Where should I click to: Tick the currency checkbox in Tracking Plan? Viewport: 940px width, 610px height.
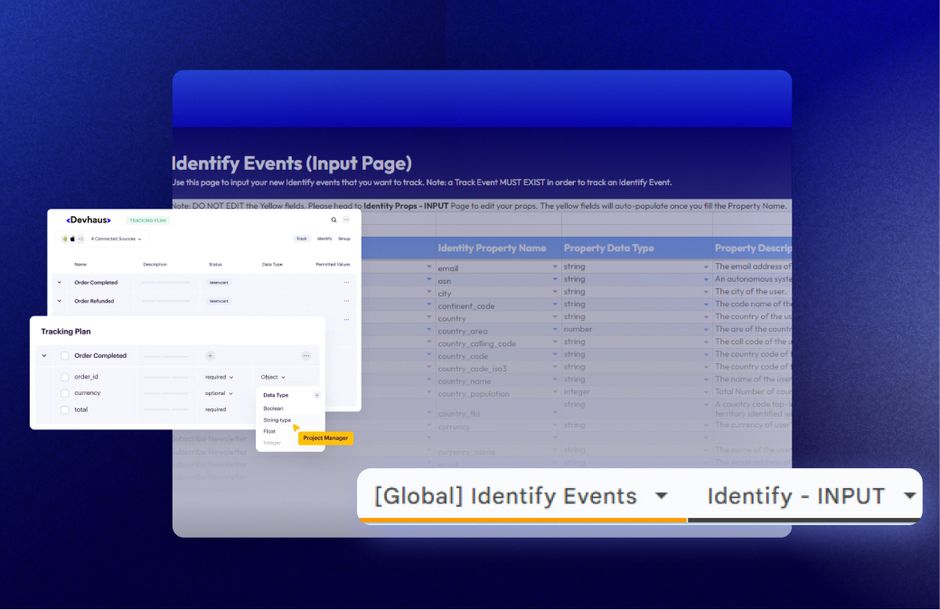click(x=65, y=393)
